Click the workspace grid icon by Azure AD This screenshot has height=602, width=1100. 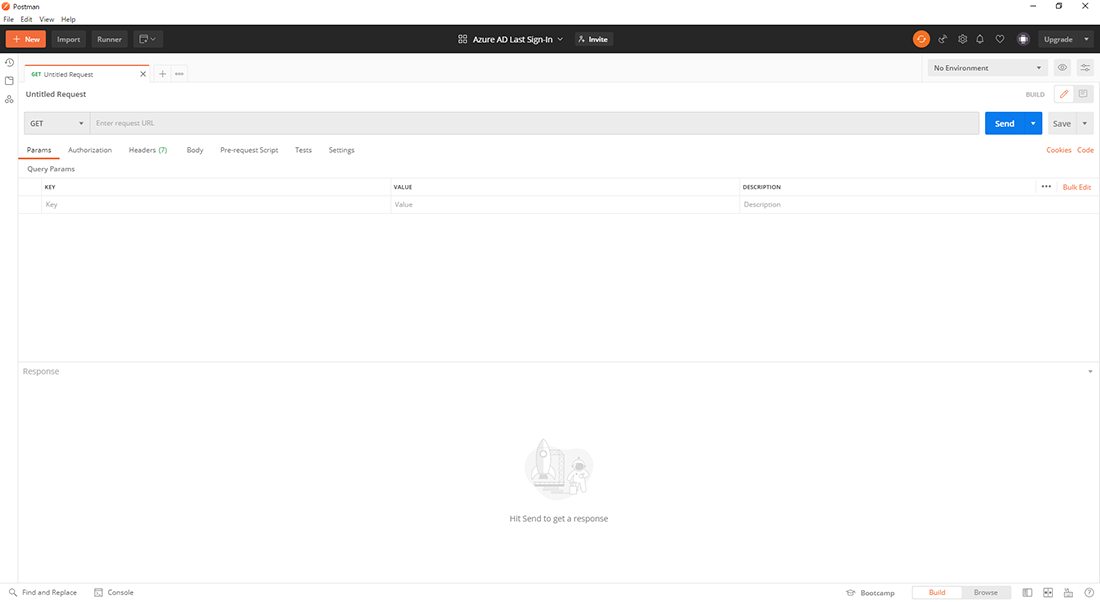coord(462,39)
